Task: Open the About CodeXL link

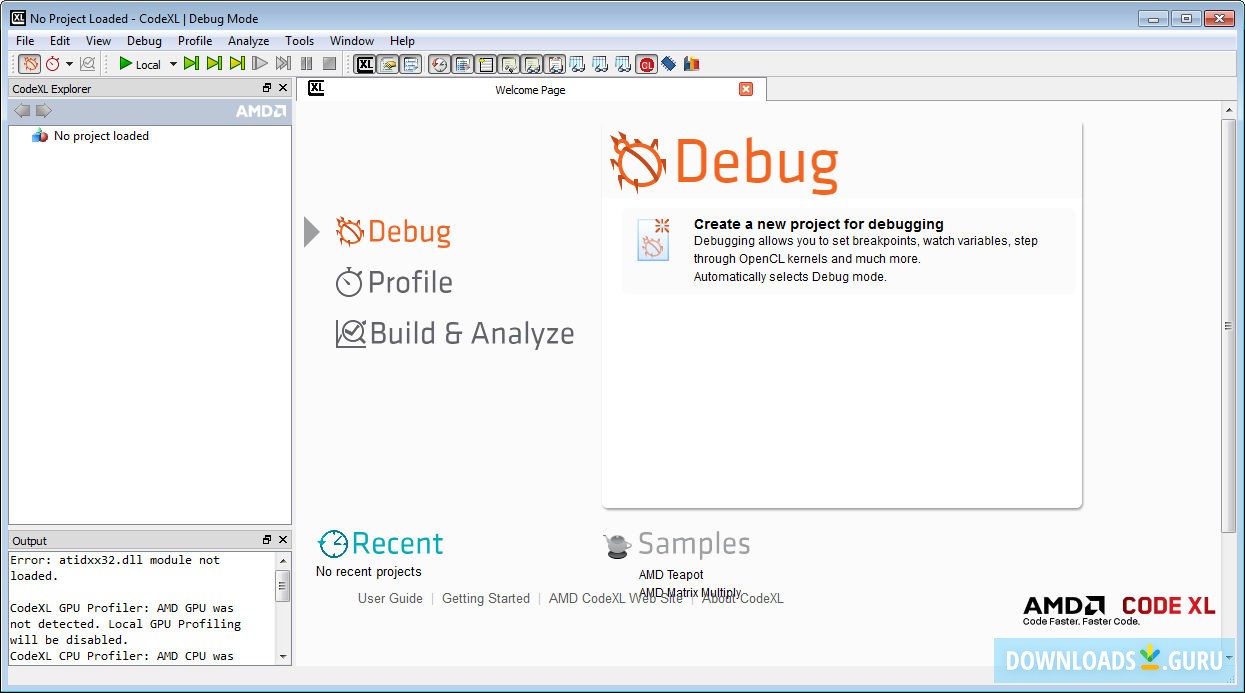Action: [742, 599]
